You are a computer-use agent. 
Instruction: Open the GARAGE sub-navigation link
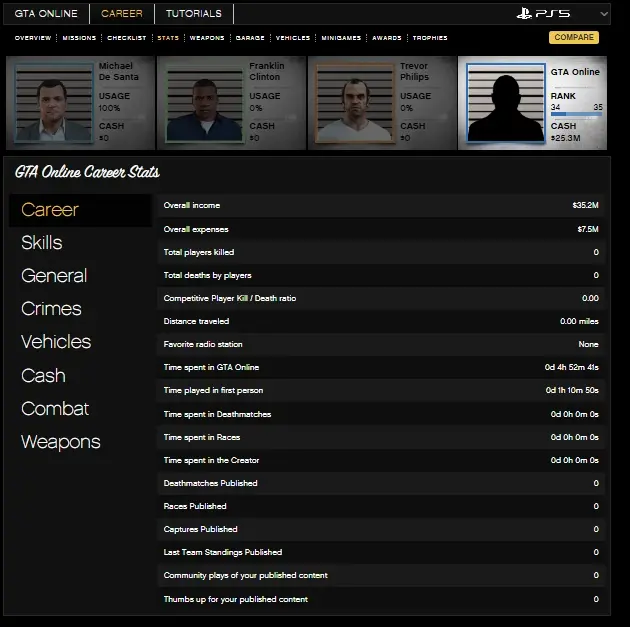[249, 38]
